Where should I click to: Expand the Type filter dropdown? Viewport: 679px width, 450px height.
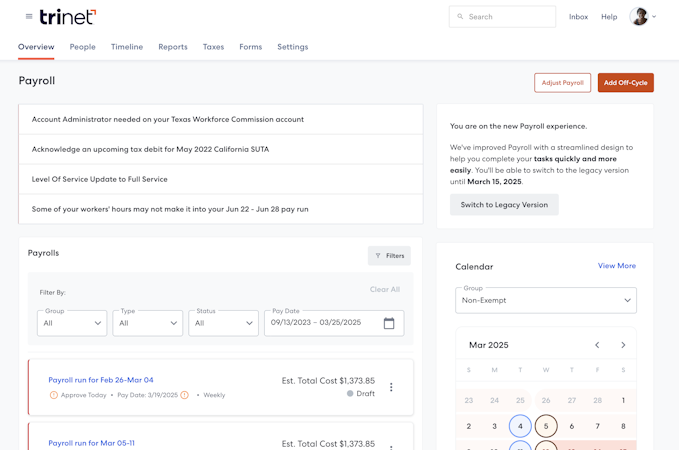(147, 323)
